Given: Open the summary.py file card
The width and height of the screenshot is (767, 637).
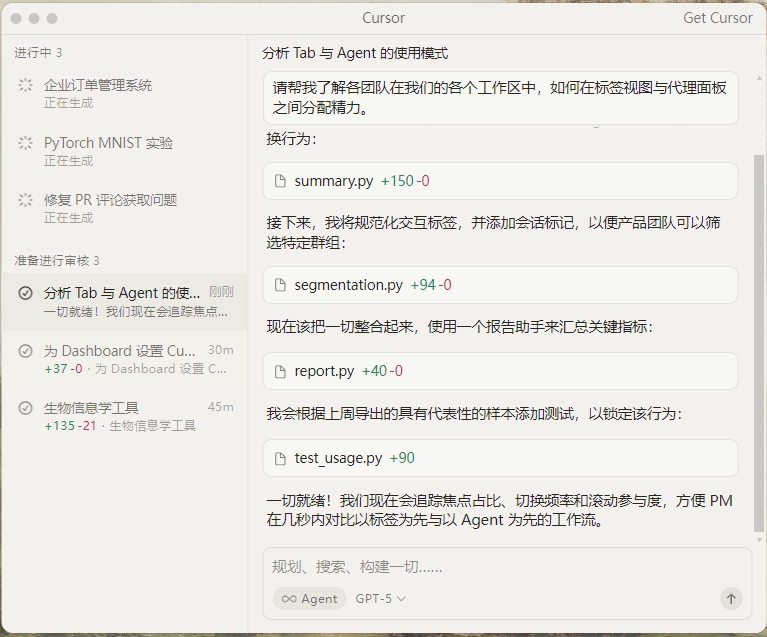Looking at the screenshot, I should (x=500, y=181).
